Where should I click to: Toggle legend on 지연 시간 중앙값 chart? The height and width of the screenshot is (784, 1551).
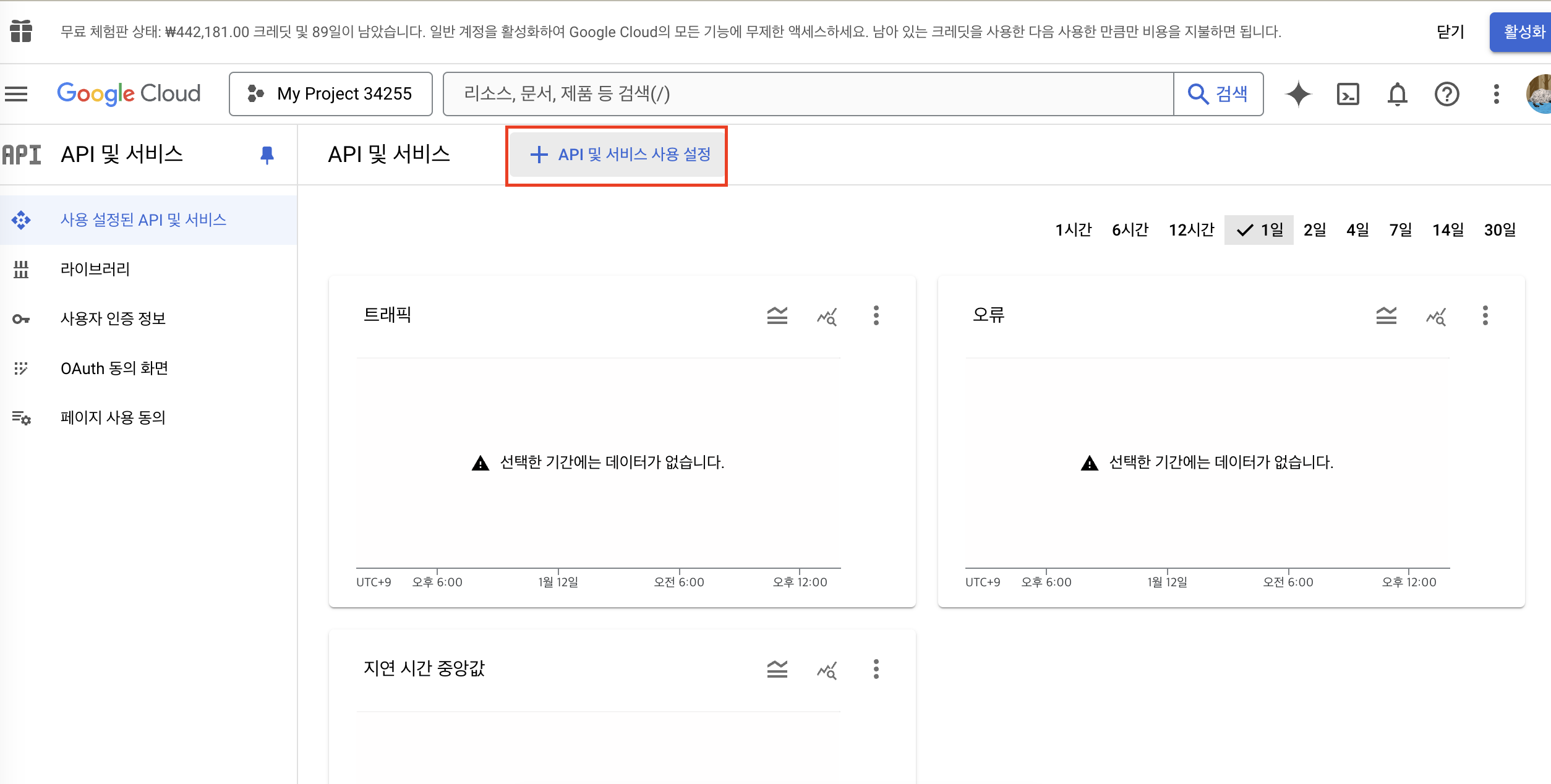(x=777, y=669)
